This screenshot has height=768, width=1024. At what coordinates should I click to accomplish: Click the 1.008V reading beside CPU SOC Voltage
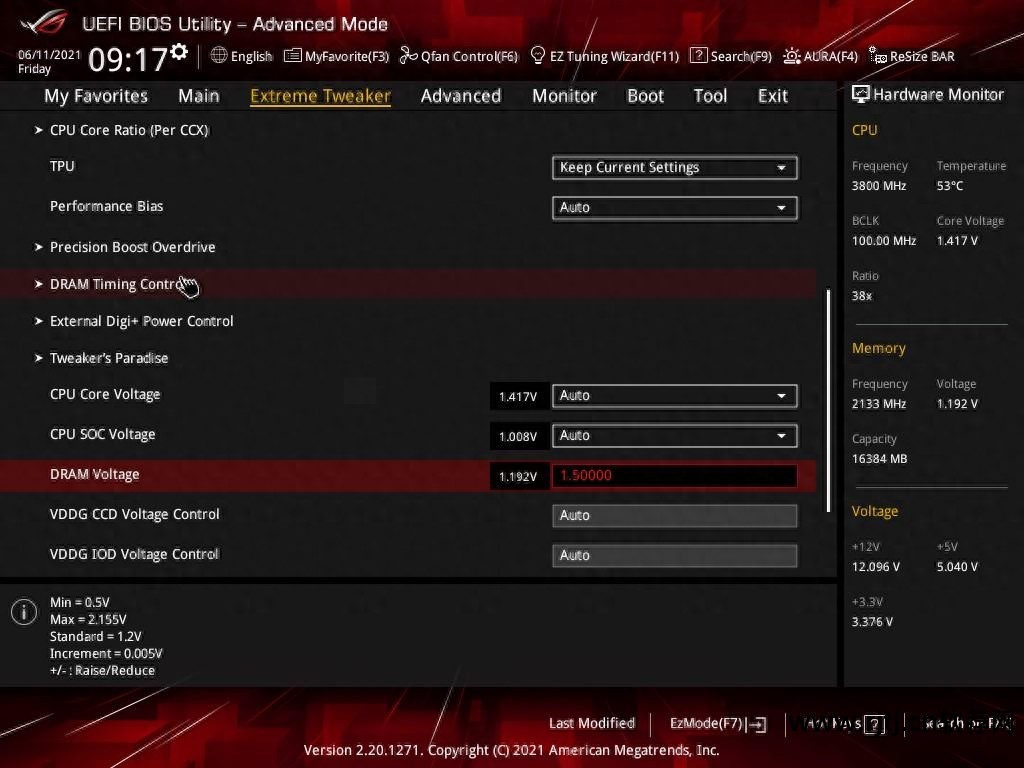coord(518,436)
